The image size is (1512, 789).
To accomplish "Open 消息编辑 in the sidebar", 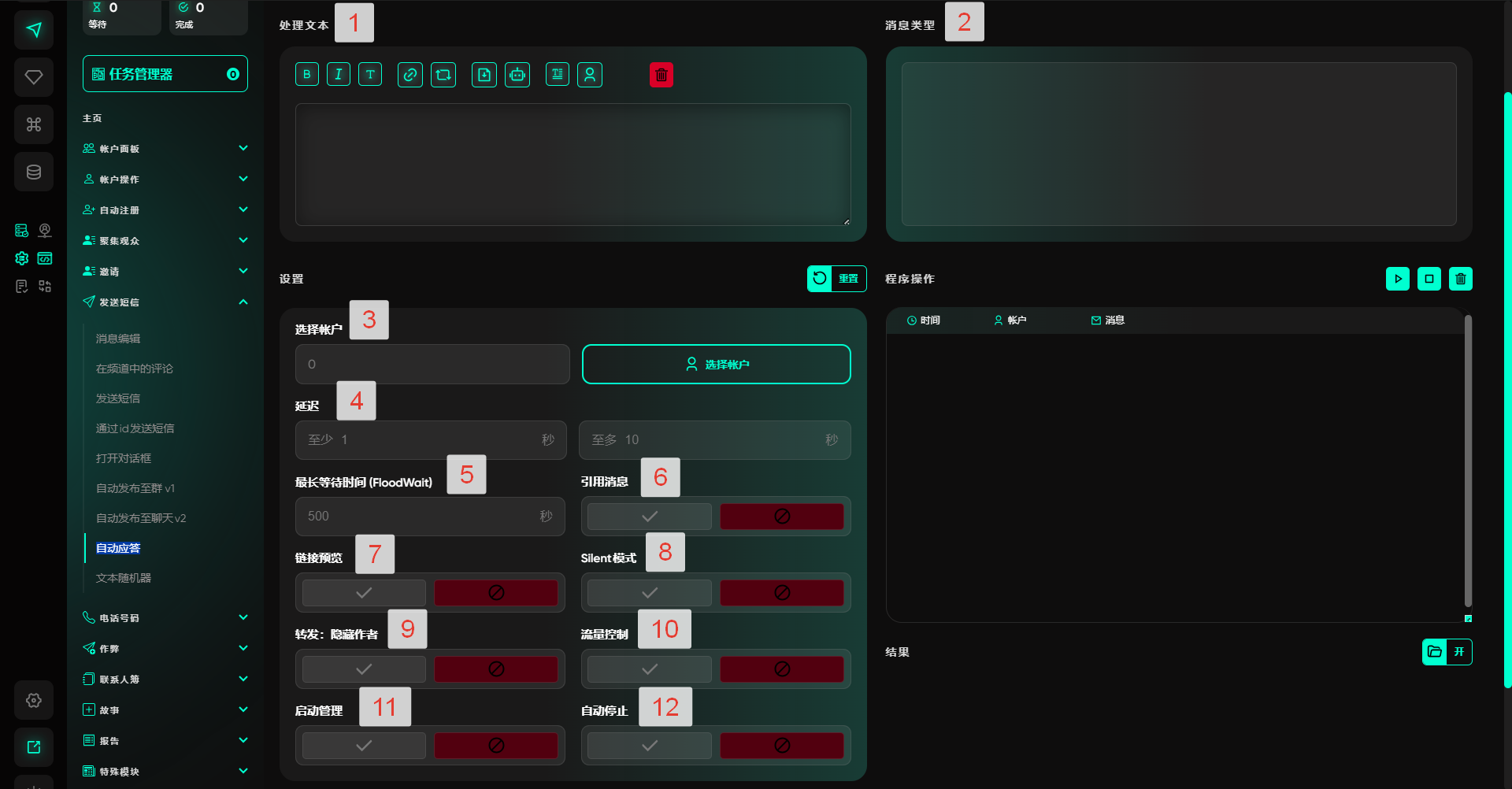I will 118,339.
